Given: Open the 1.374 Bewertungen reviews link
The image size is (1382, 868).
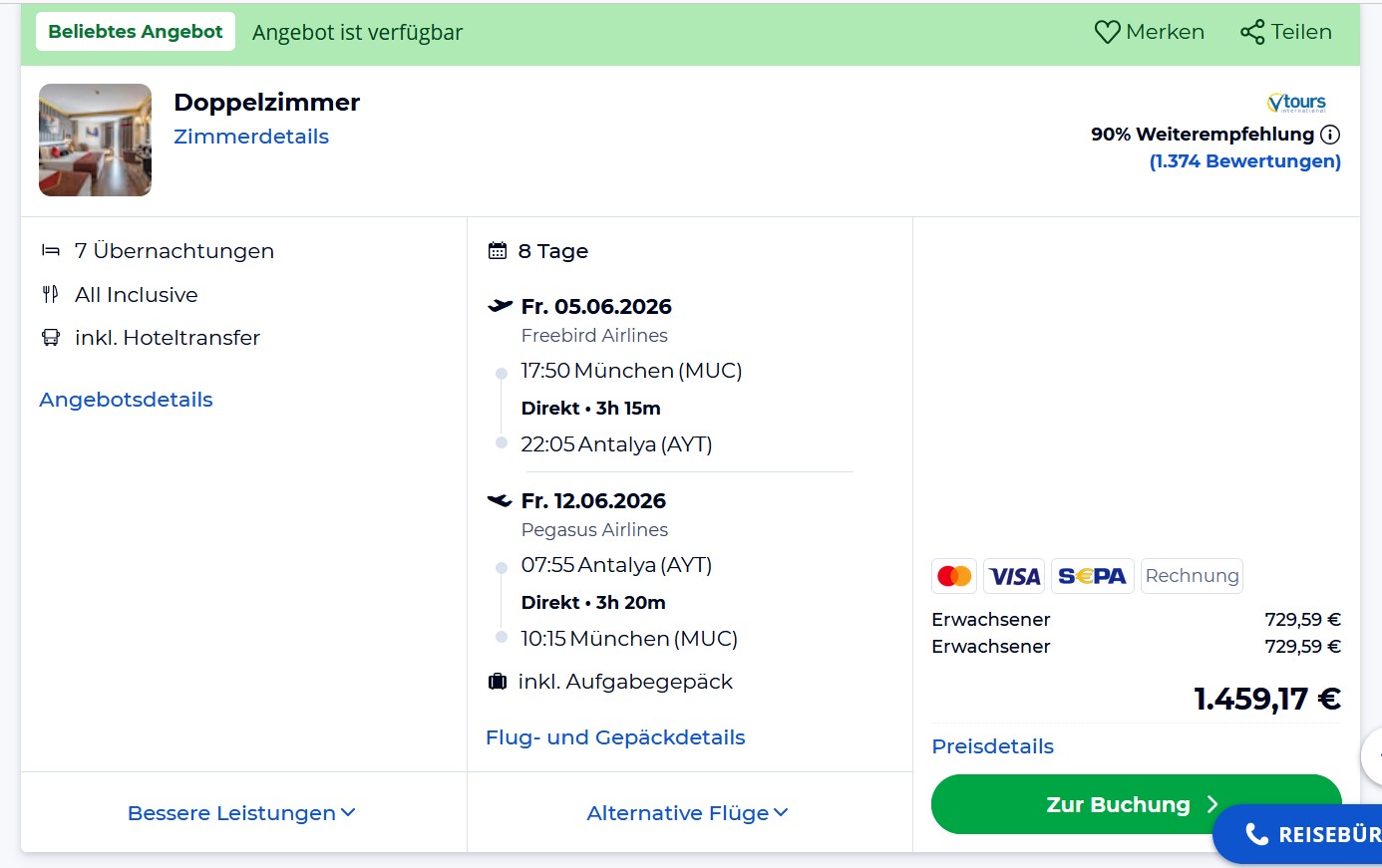Looking at the screenshot, I should pyautogui.click(x=1244, y=161).
